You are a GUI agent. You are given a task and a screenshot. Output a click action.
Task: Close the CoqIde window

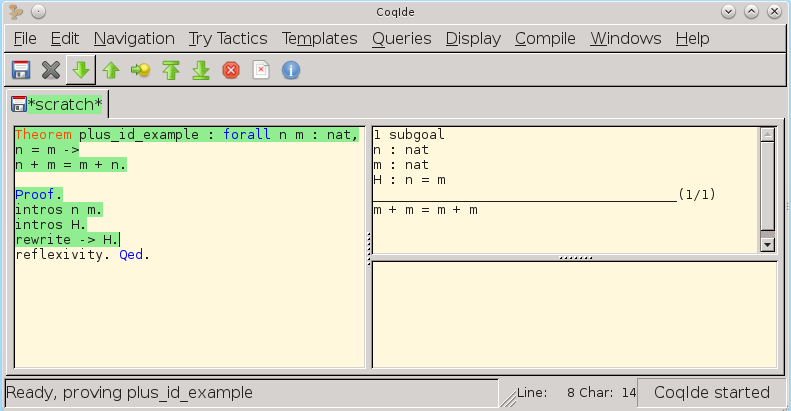tap(774, 11)
